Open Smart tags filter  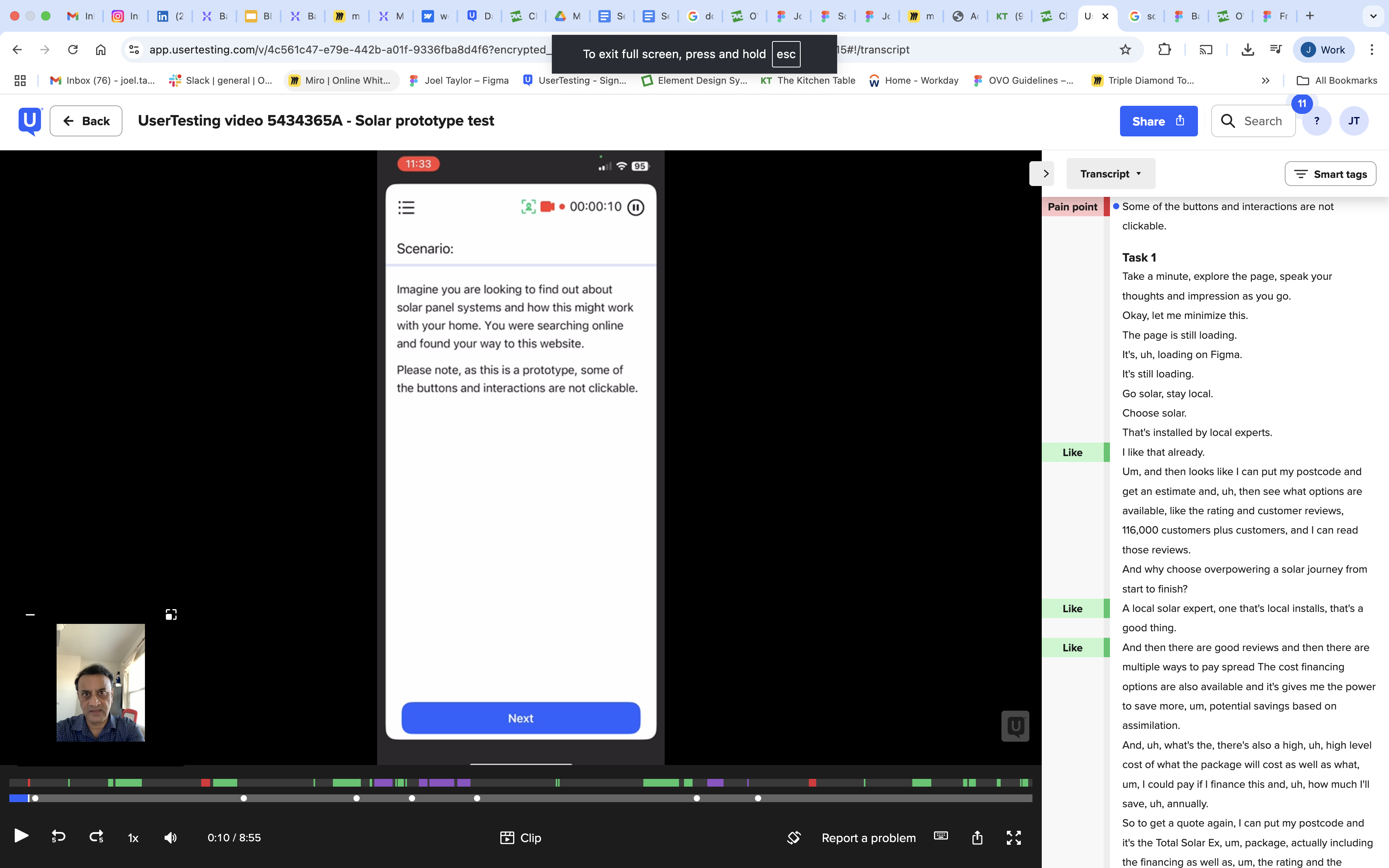point(1330,174)
